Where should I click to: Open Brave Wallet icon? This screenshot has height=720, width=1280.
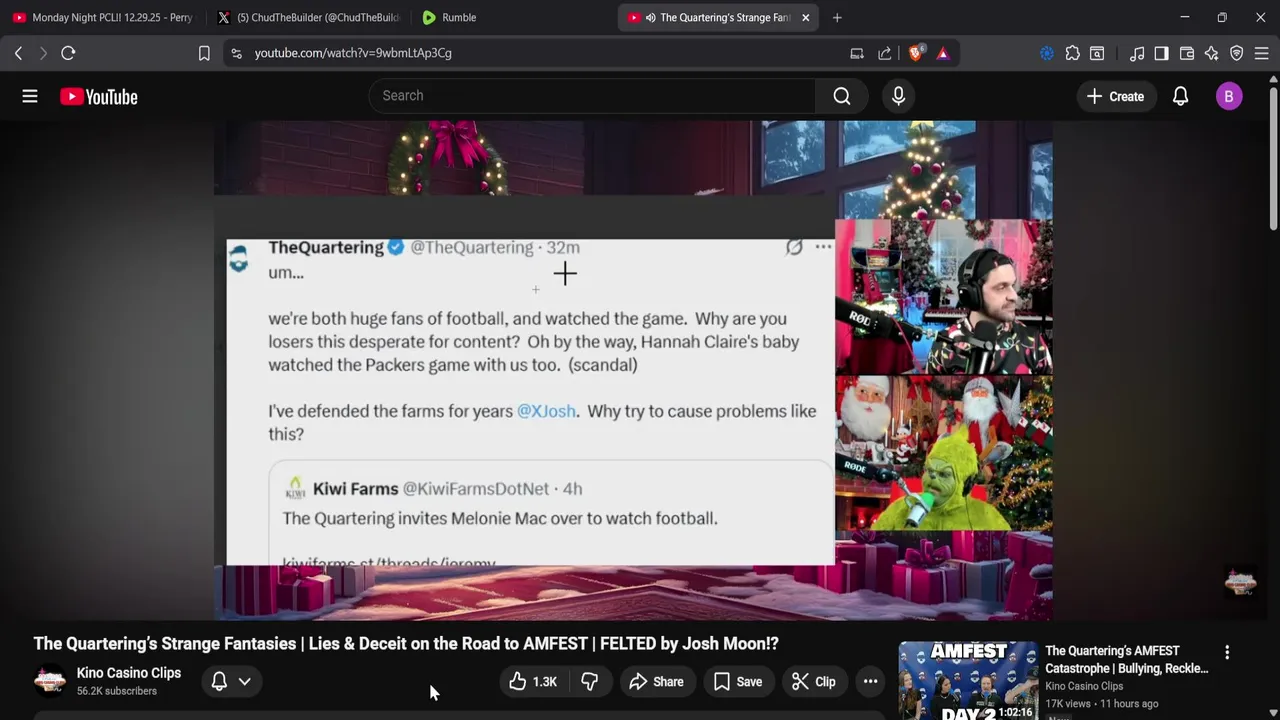1187,53
